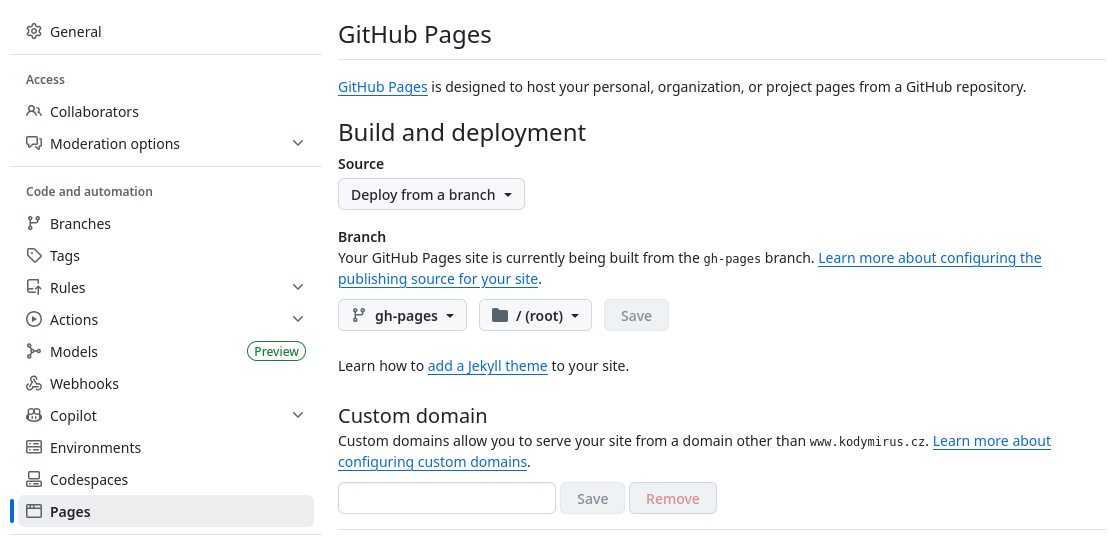
Task: Open the / (root) folder dropdown
Action: [x=535, y=315]
